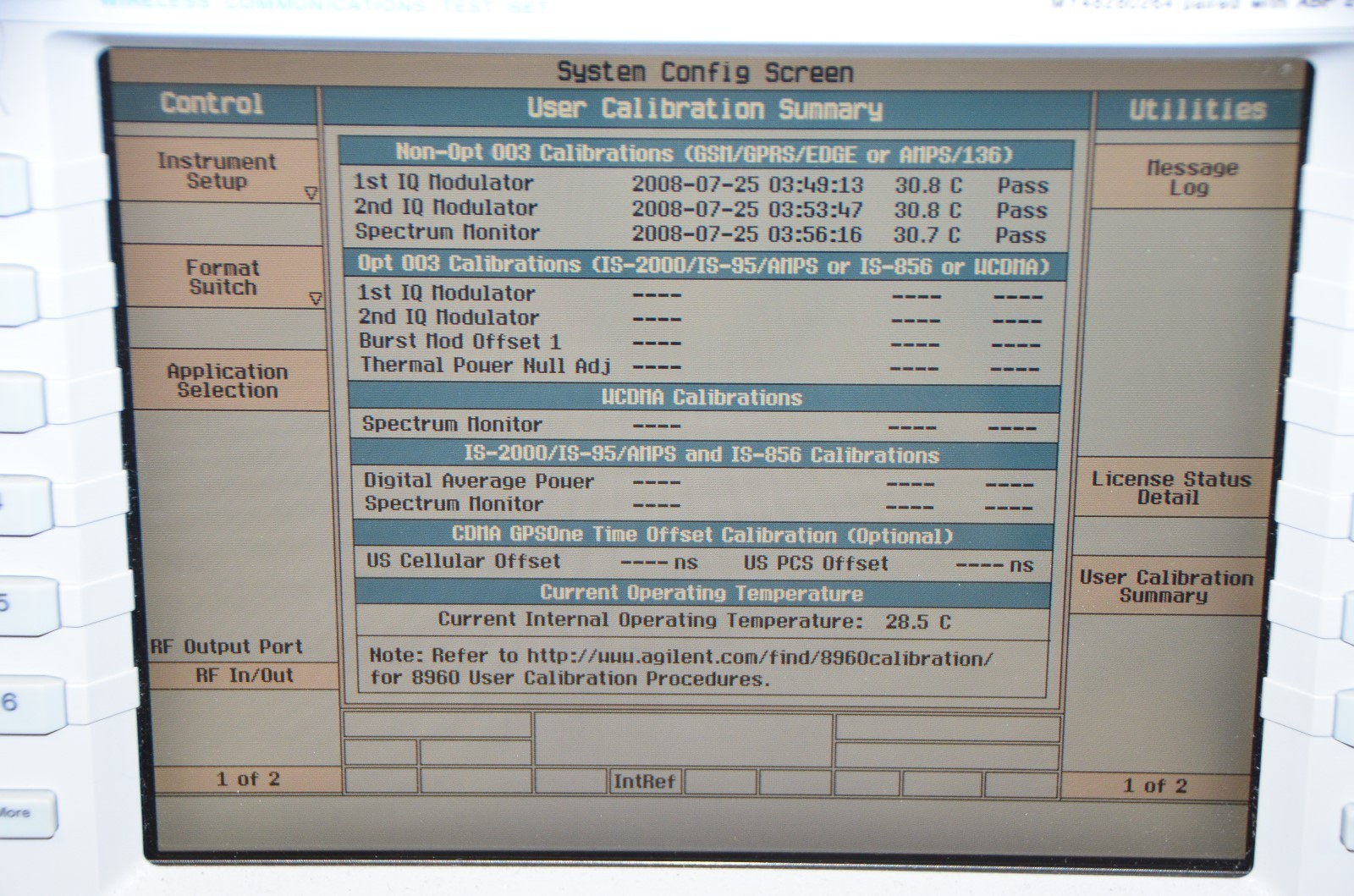Open Application Selection in the Control panel
The height and width of the screenshot is (896, 1354).
coord(227,381)
